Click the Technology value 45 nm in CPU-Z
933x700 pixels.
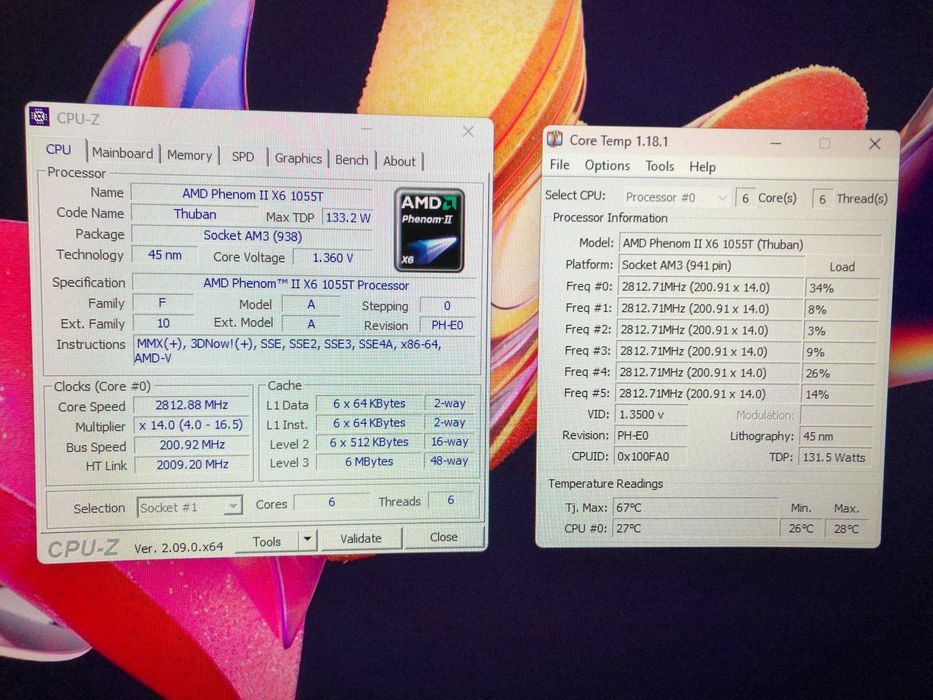tap(165, 255)
